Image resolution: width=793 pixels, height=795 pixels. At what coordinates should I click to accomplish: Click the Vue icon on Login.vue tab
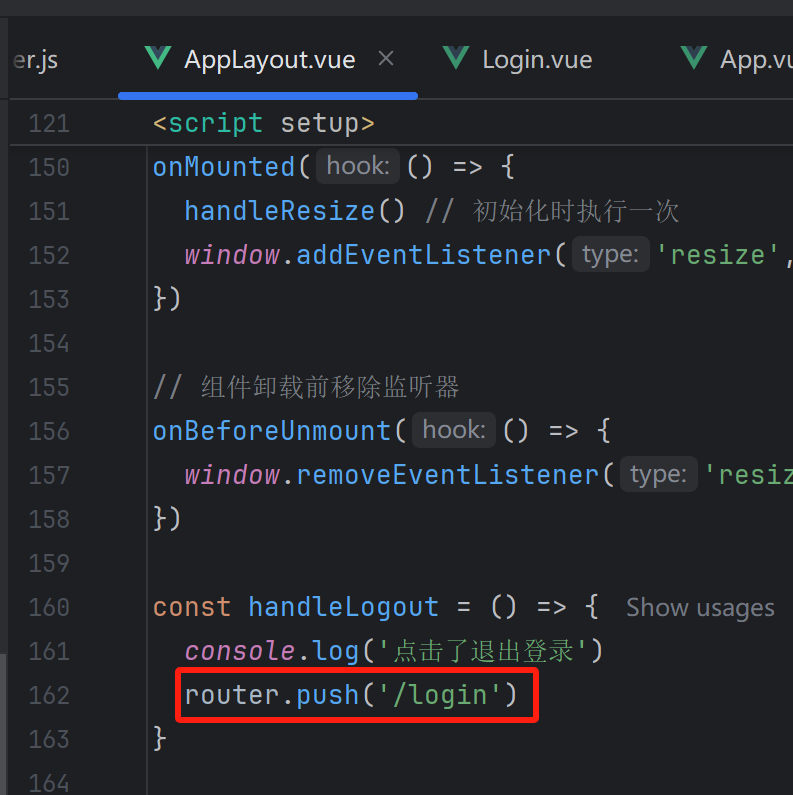tap(456, 58)
